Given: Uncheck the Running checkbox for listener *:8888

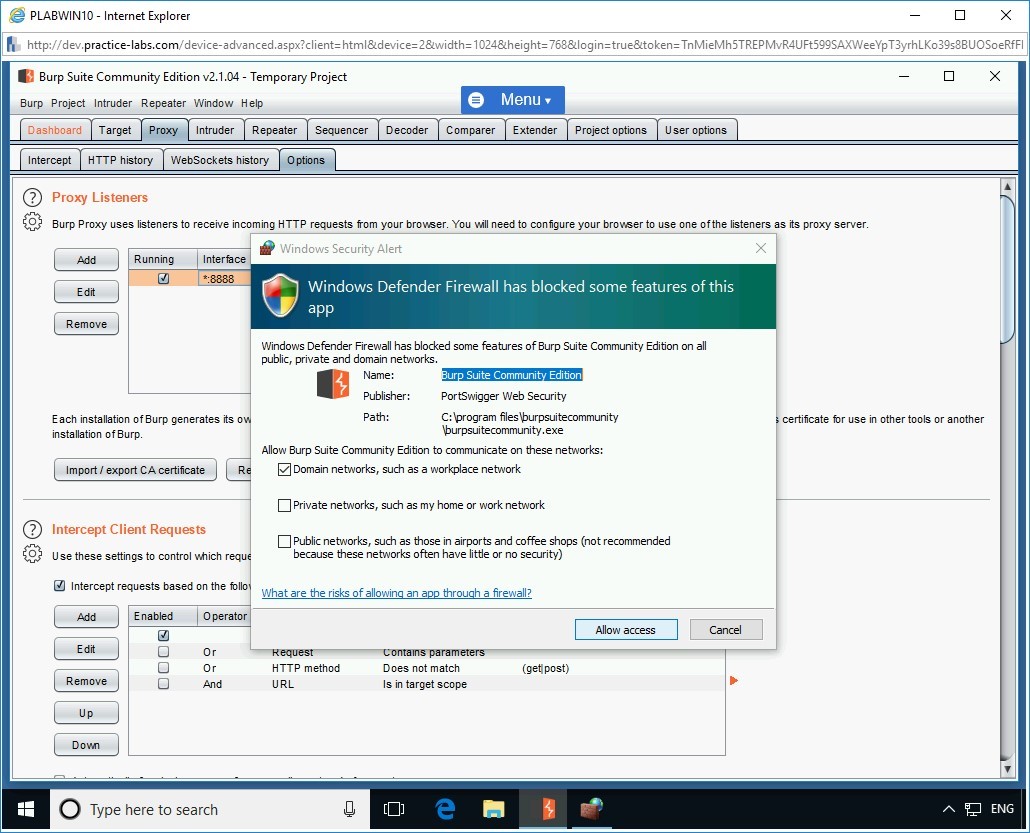Looking at the screenshot, I should coord(162,278).
